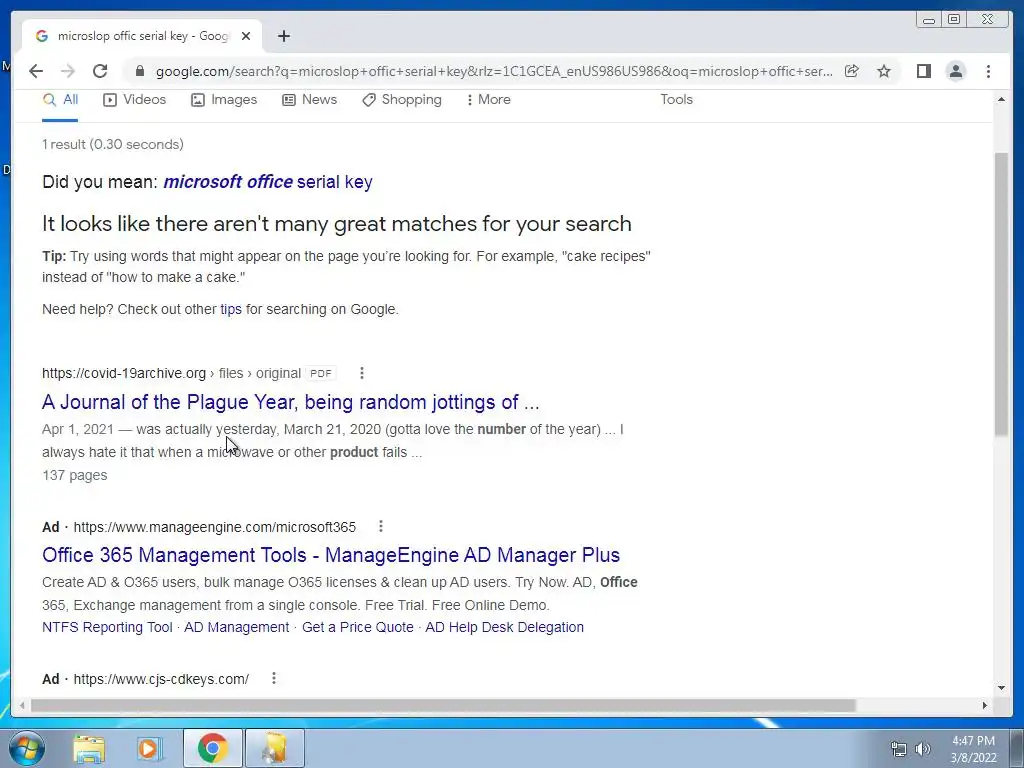
Task: Click the cjs-cdkeys.com ad URL
Action: pos(161,679)
